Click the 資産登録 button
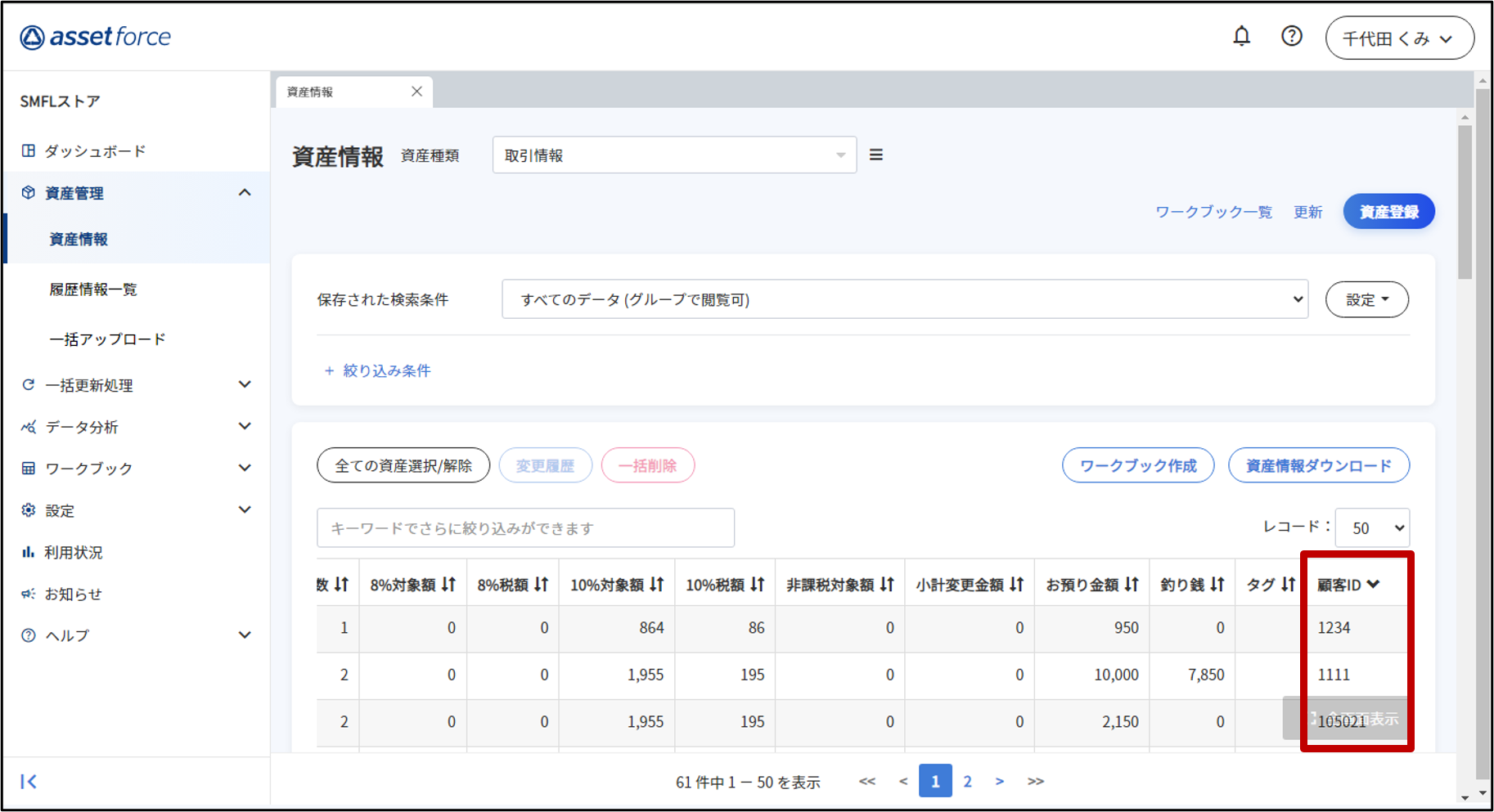 pyautogui.click(x=1388, y=212)
